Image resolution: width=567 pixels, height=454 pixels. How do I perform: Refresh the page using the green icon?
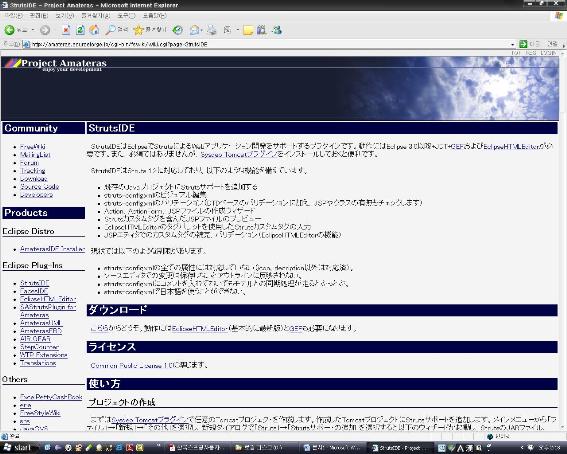(80, 30)
